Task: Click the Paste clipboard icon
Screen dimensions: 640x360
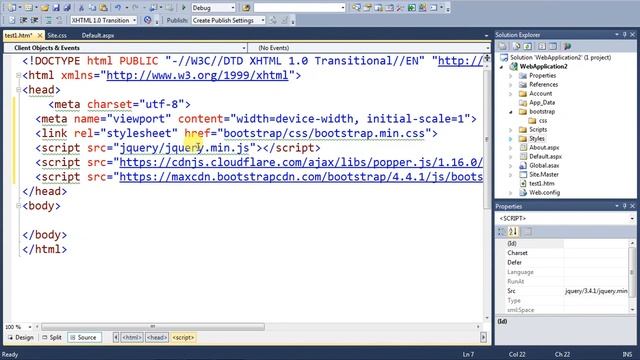Action: [x=104, y=8]
